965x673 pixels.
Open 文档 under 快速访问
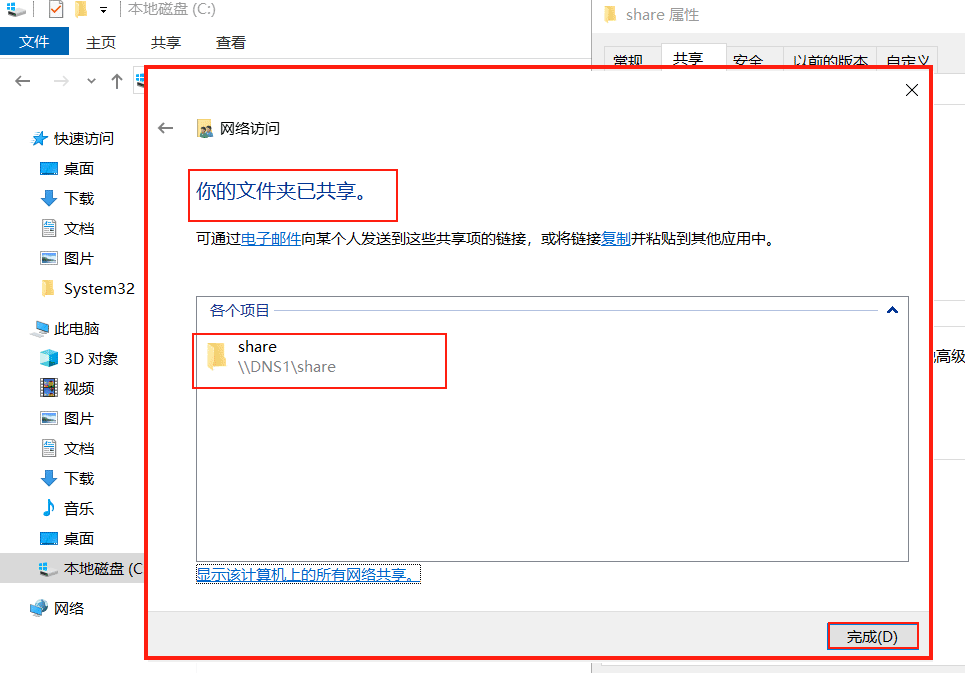[x=79, y=229]
